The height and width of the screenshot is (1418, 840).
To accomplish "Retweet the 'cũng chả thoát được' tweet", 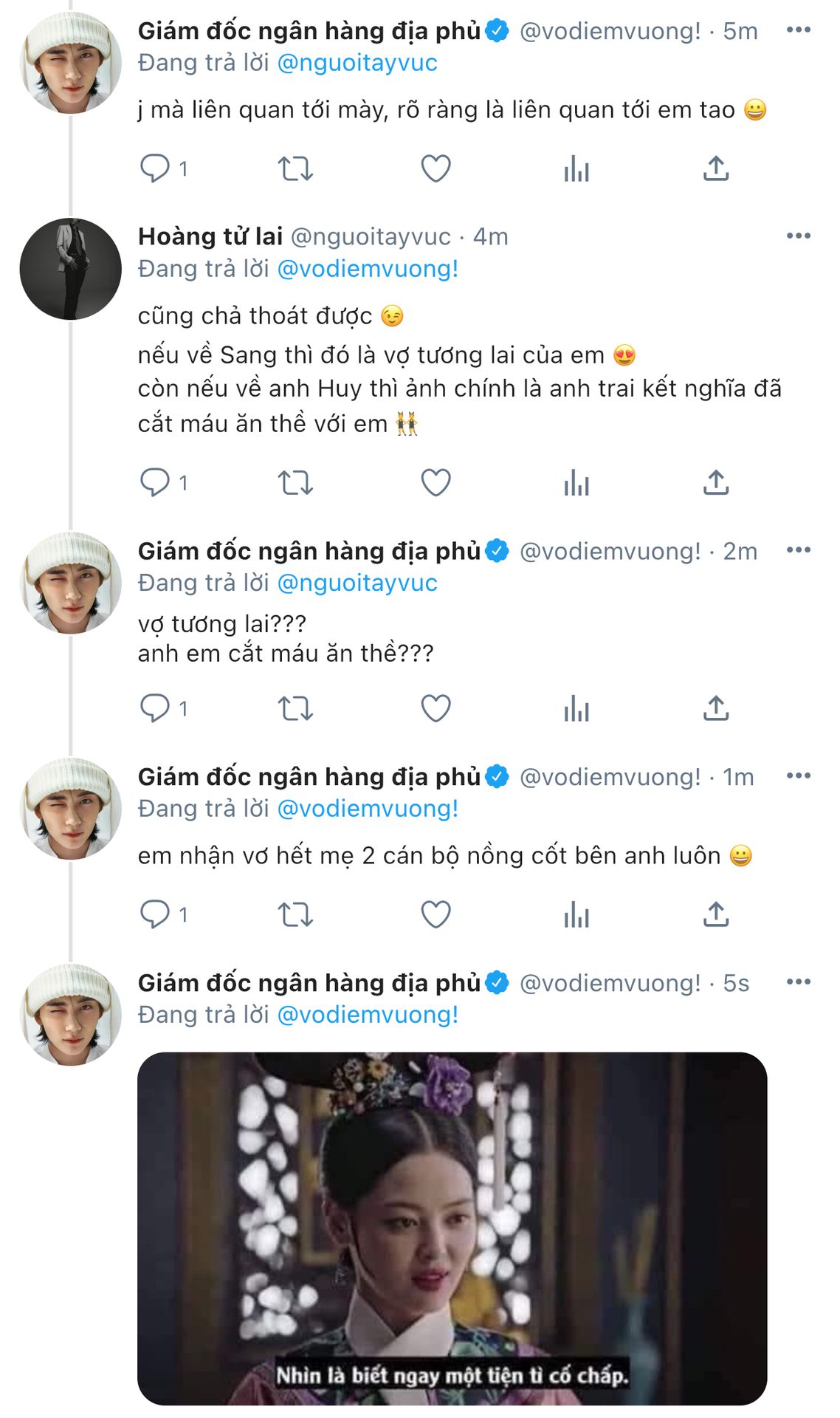I will coord(295,483).
